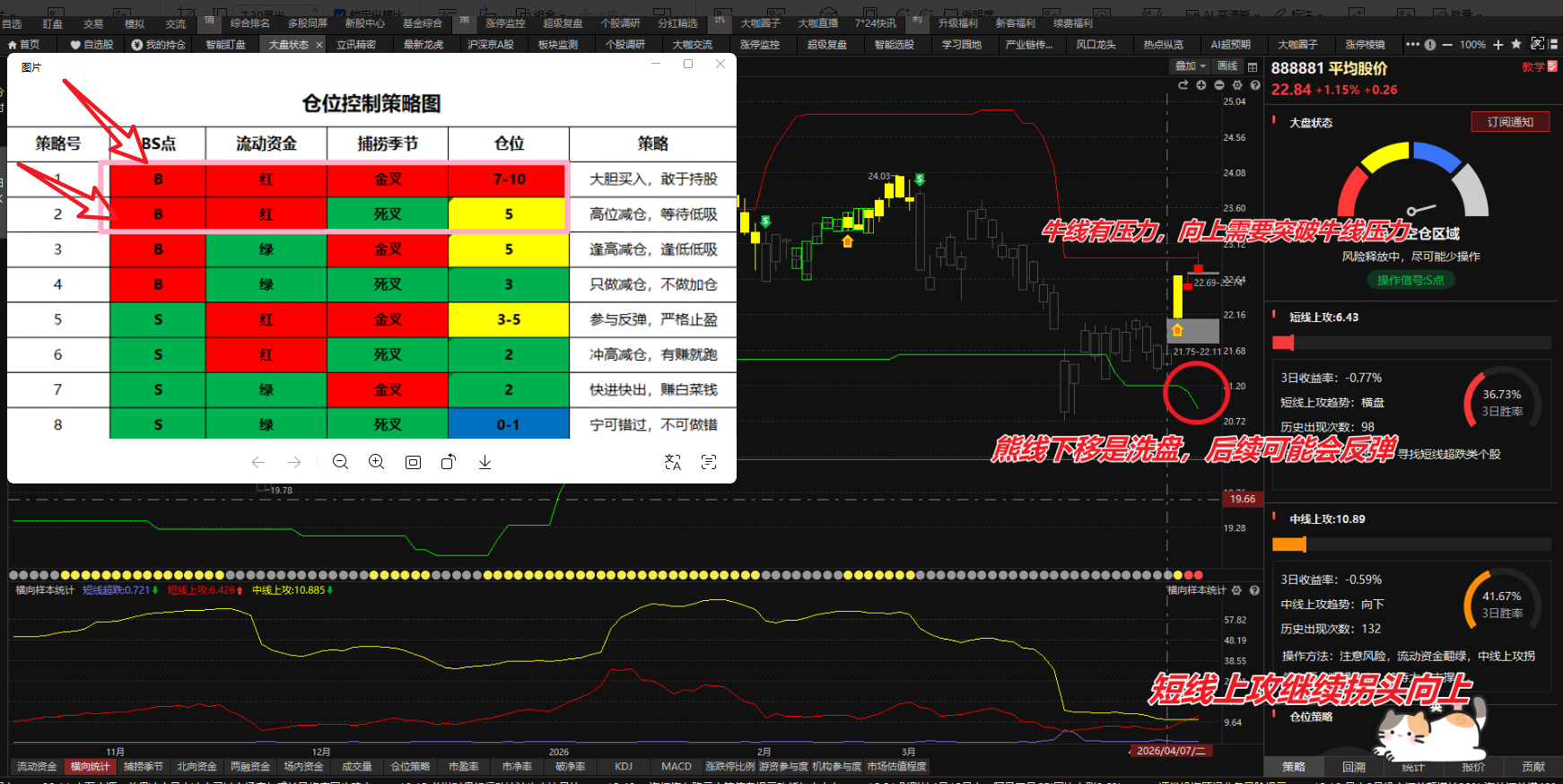Viewport: 1563px width, 784px height.
Task: Zoom in the image in the viewer
Action: (377, 462)
